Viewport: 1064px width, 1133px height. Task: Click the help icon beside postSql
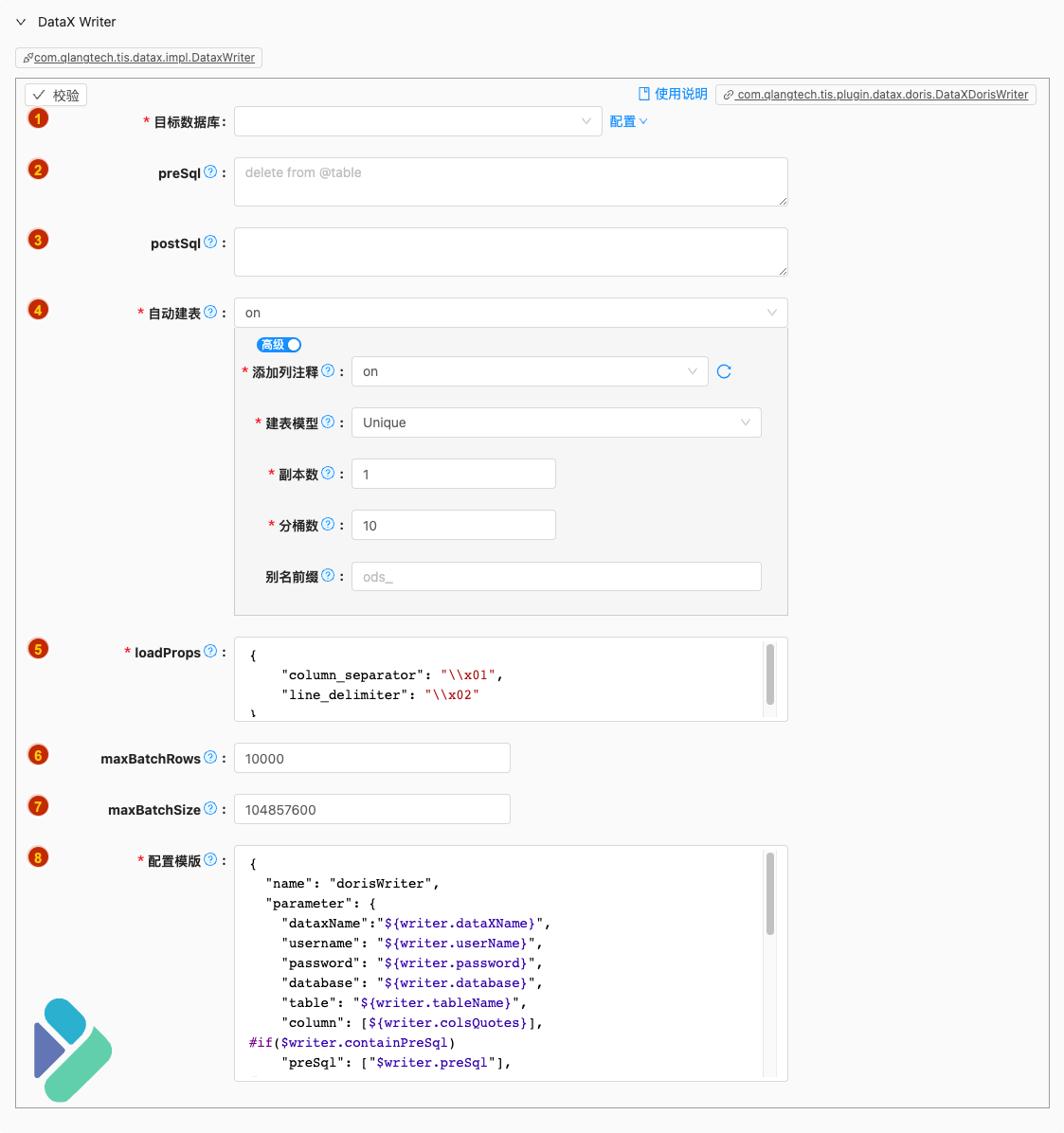210,242
